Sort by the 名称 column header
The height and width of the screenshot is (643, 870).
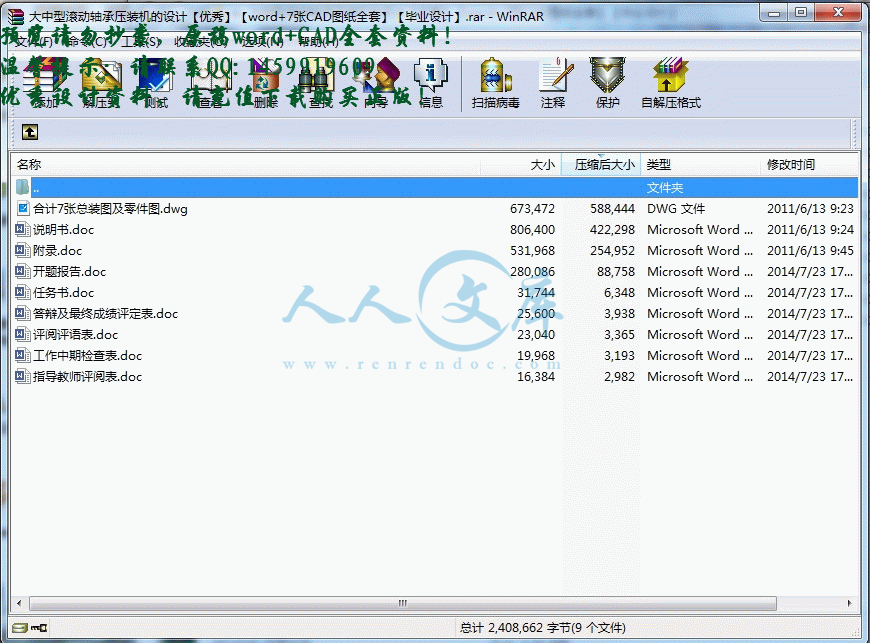tap(245, 165)
